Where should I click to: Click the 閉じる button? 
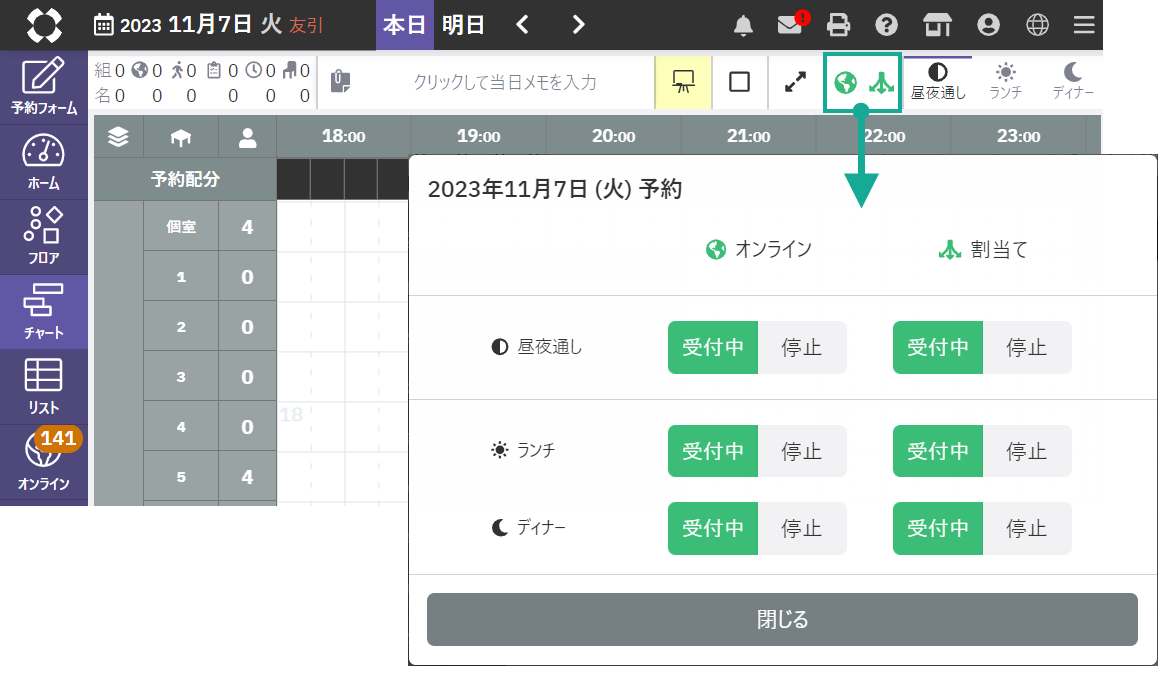click(782, 619)
